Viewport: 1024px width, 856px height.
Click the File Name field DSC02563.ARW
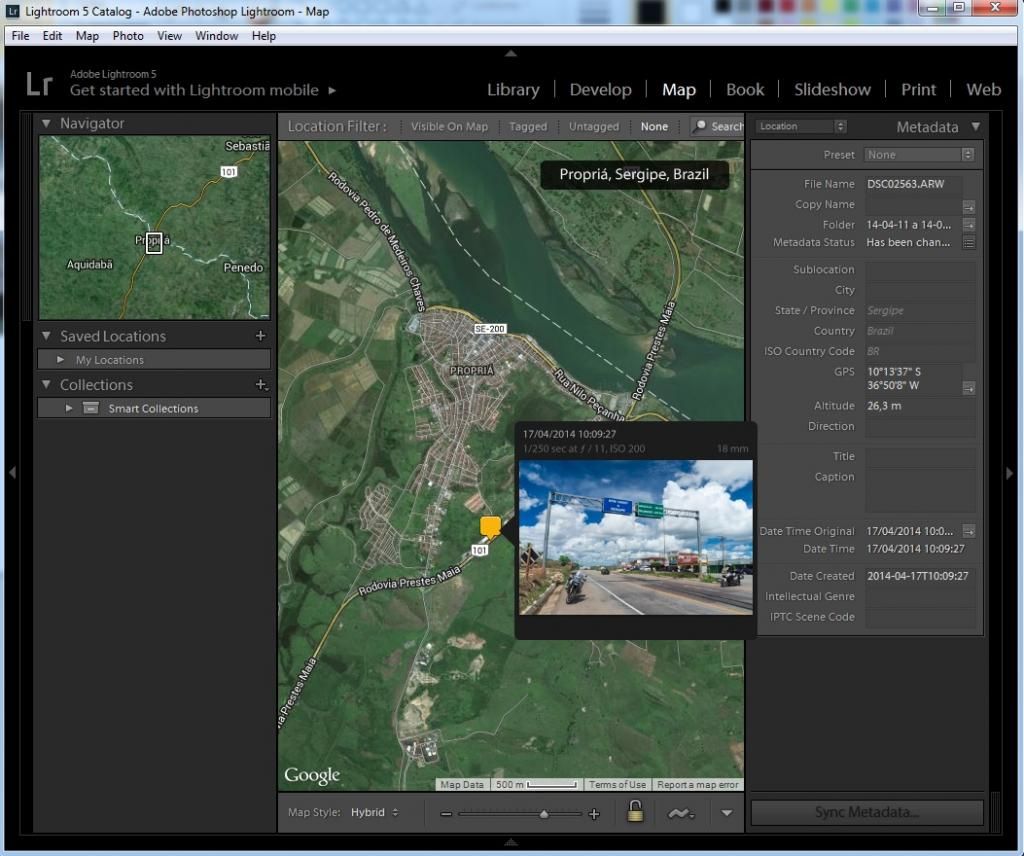[x=914, y=184]
